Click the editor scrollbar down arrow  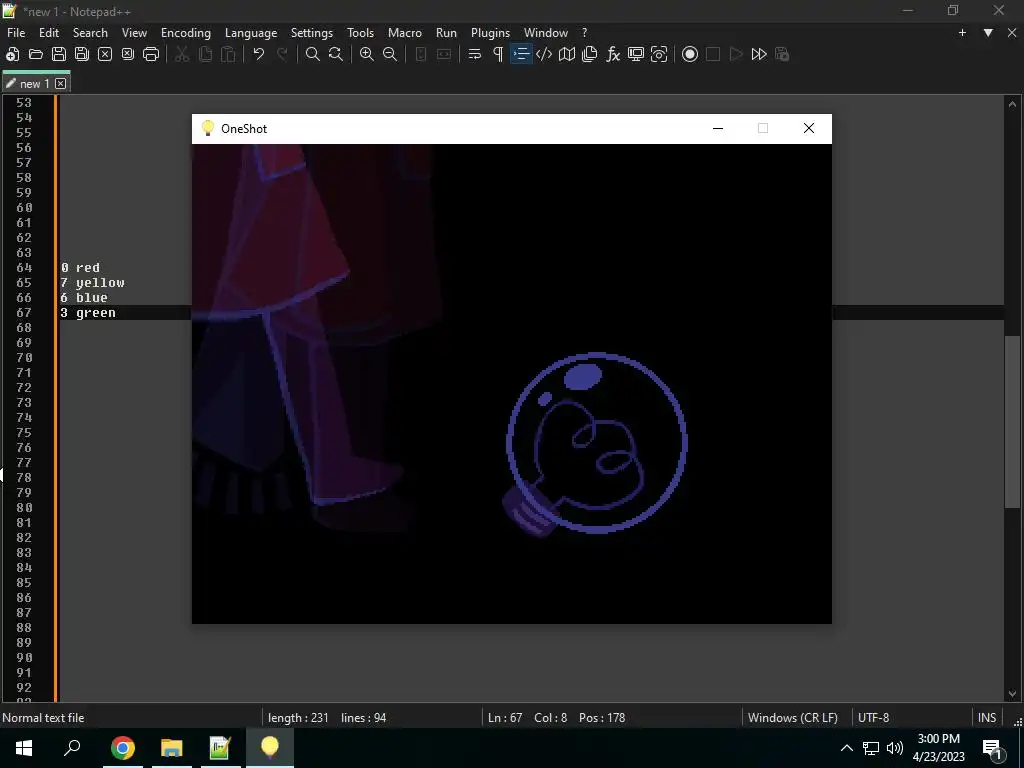point(1012,694)
